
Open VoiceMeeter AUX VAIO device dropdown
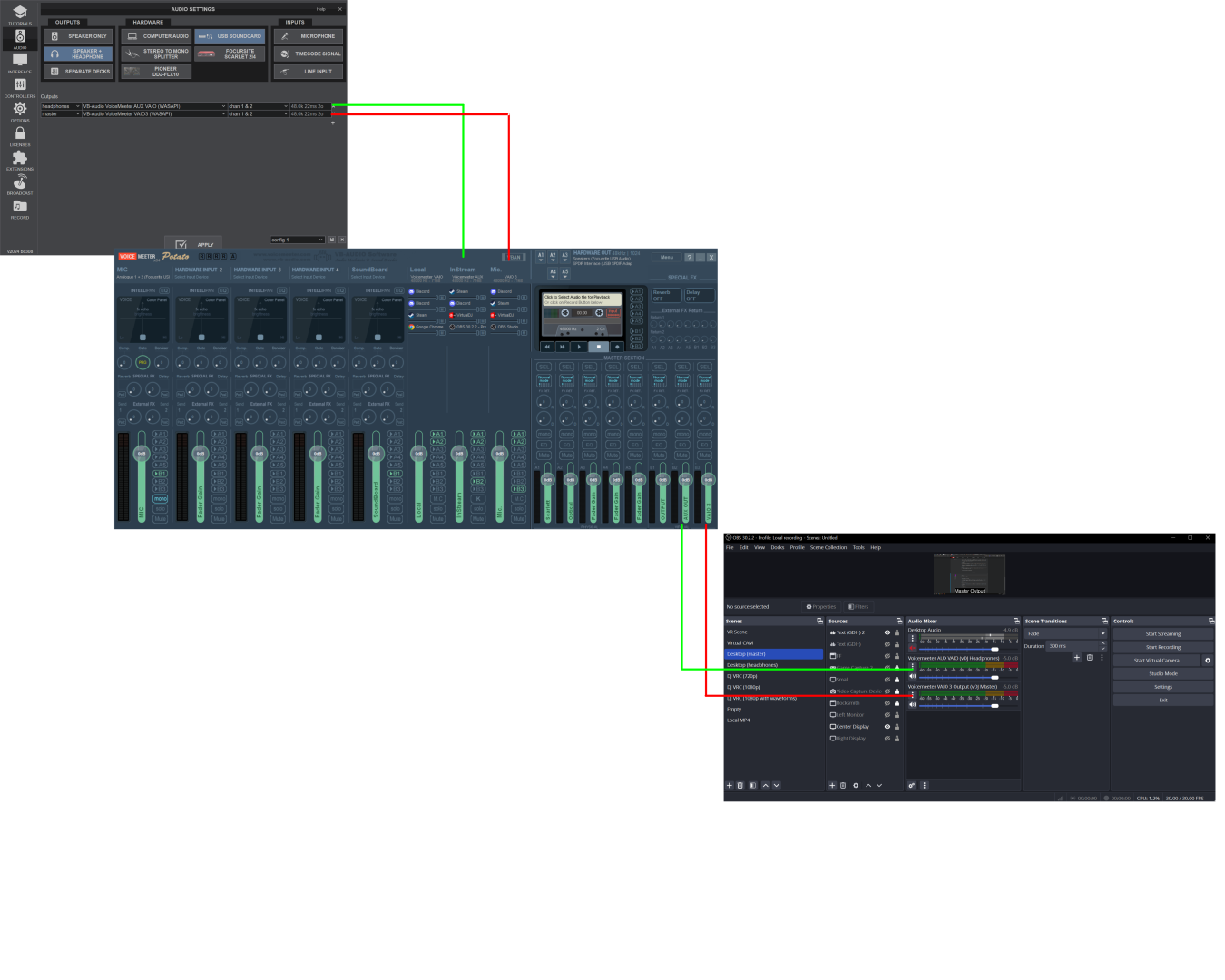[154, 106]
